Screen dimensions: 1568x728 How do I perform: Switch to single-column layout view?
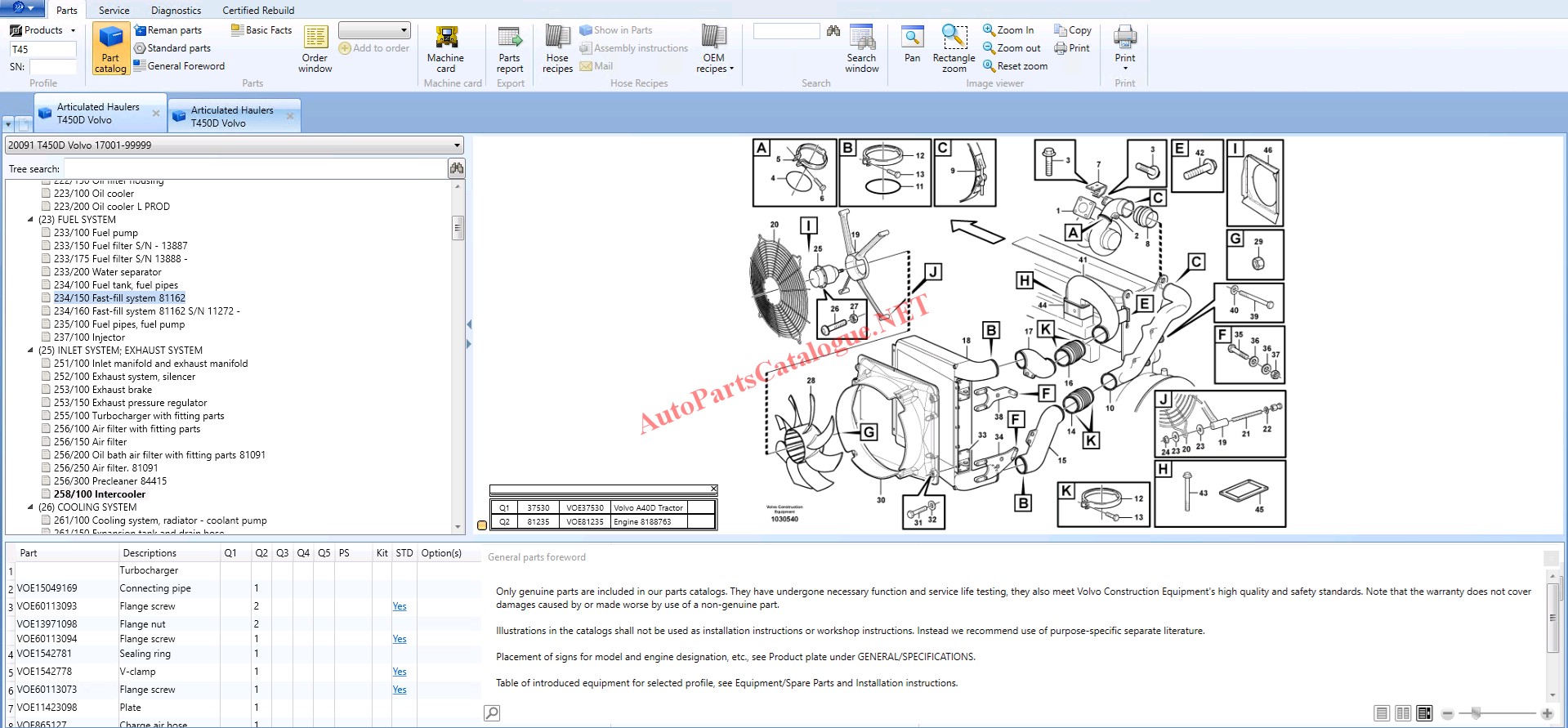(x=1382, y=713)
